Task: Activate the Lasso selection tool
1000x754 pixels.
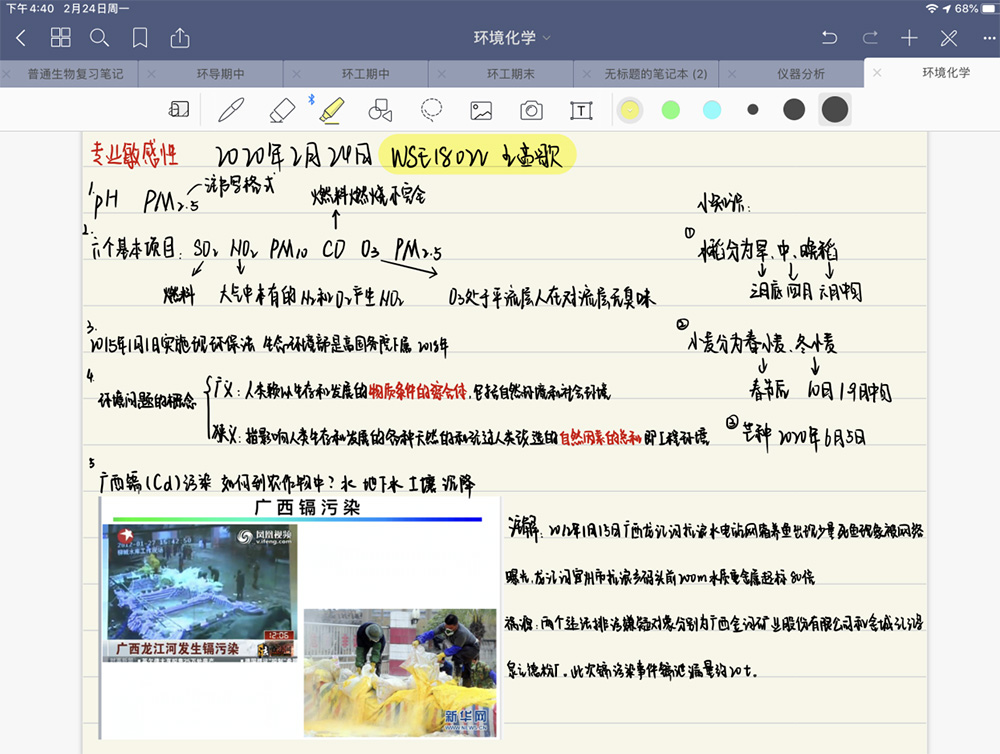Action: coord(431,109)
